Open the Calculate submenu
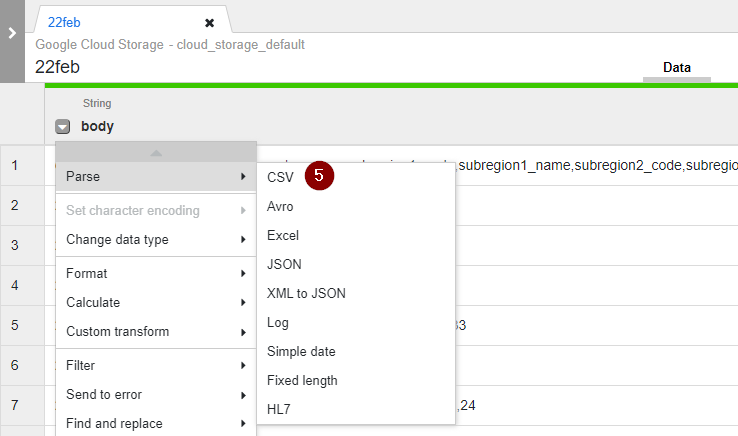Image resolution: width=738 pixels, height=436 pixels. 155,302
